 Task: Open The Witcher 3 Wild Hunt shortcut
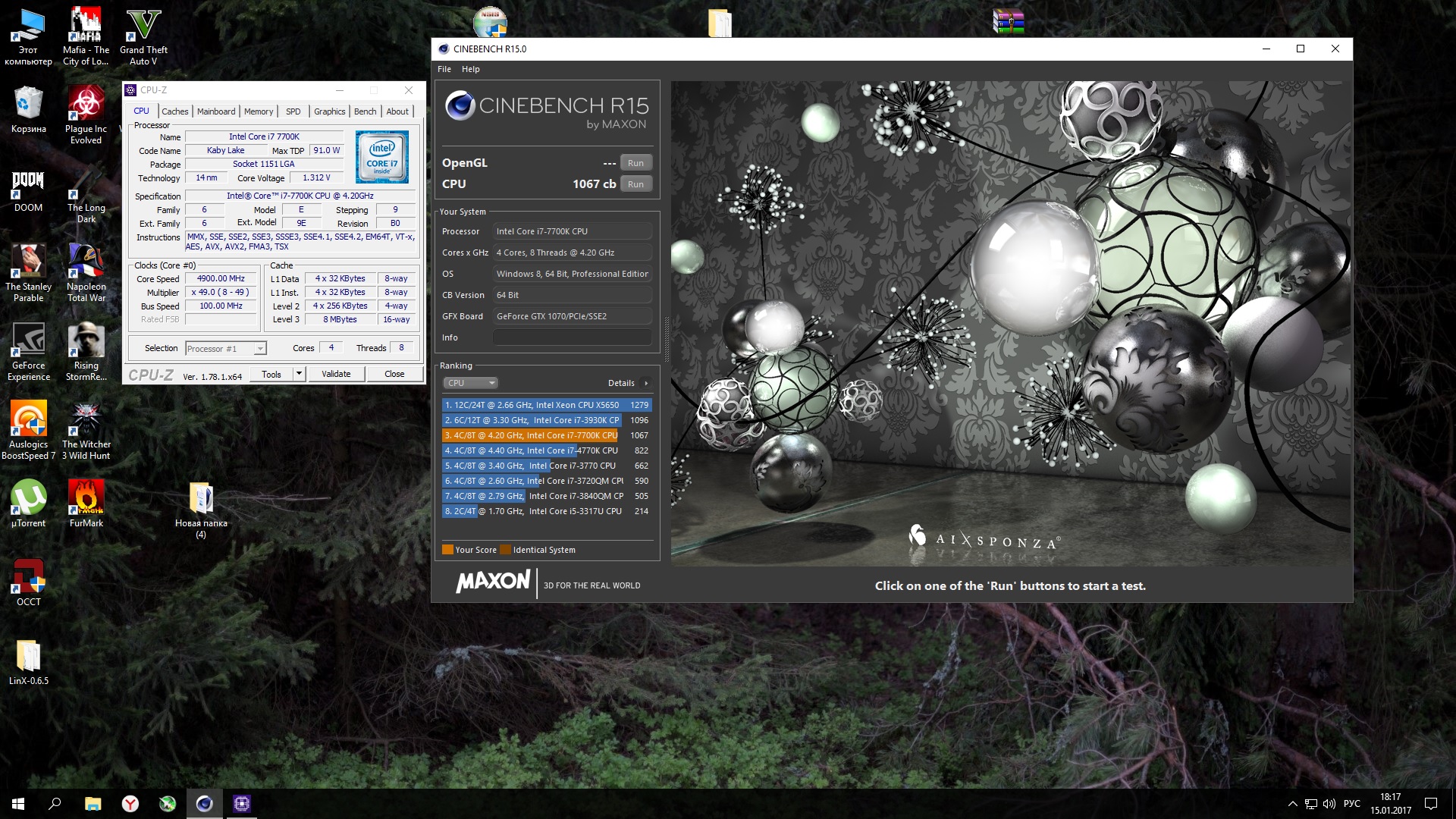pyautogui.click(x=86, y=419)
